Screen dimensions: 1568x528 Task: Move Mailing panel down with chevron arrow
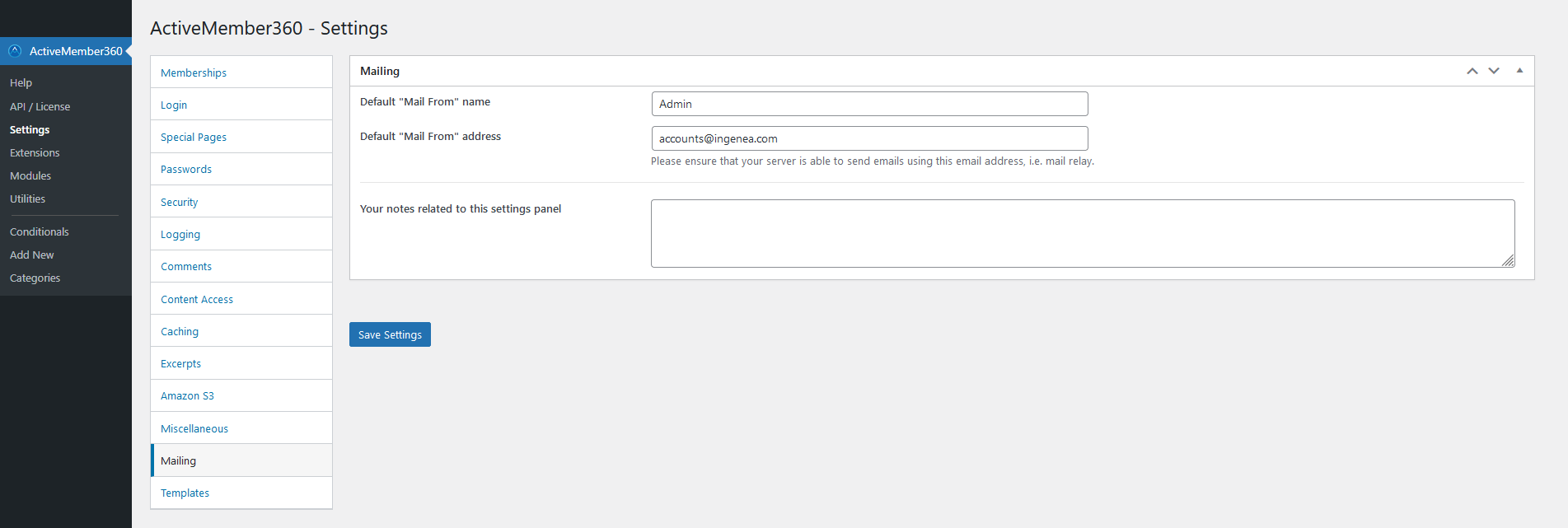coord(1493,71)
